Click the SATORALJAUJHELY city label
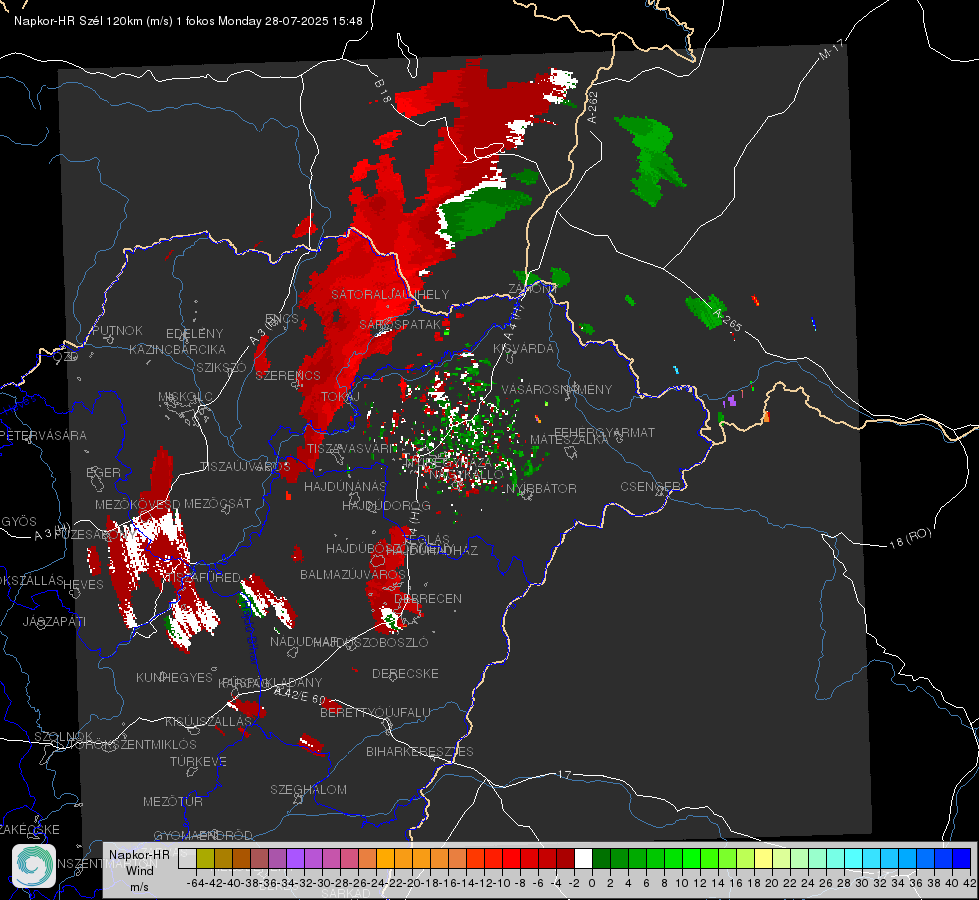The height and width of the screenshot is (900, 979). tap(390, 294)
